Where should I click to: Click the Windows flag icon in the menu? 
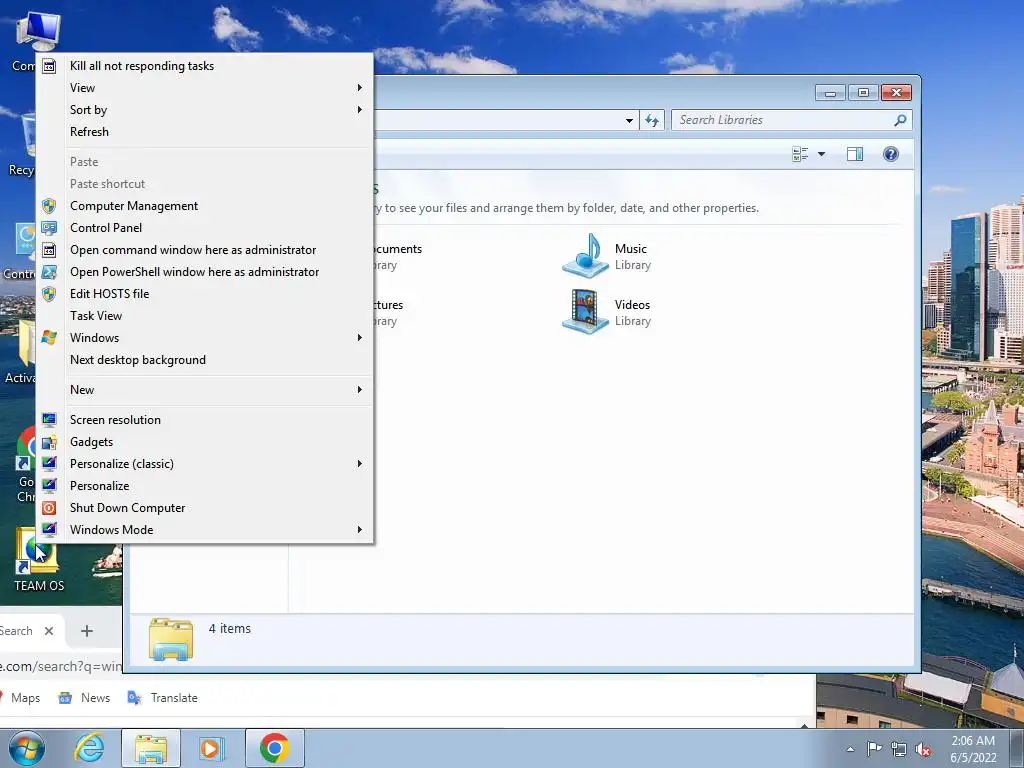(49, 338)
